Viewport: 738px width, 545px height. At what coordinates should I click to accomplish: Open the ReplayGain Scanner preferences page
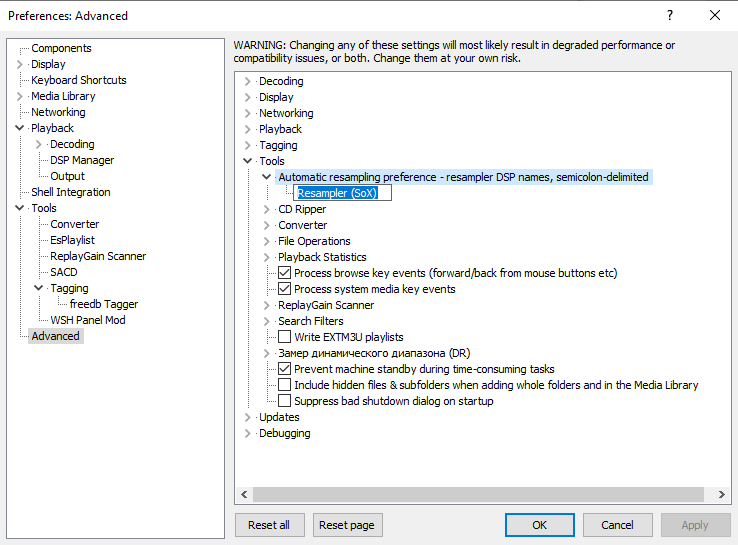pos(98,256)
